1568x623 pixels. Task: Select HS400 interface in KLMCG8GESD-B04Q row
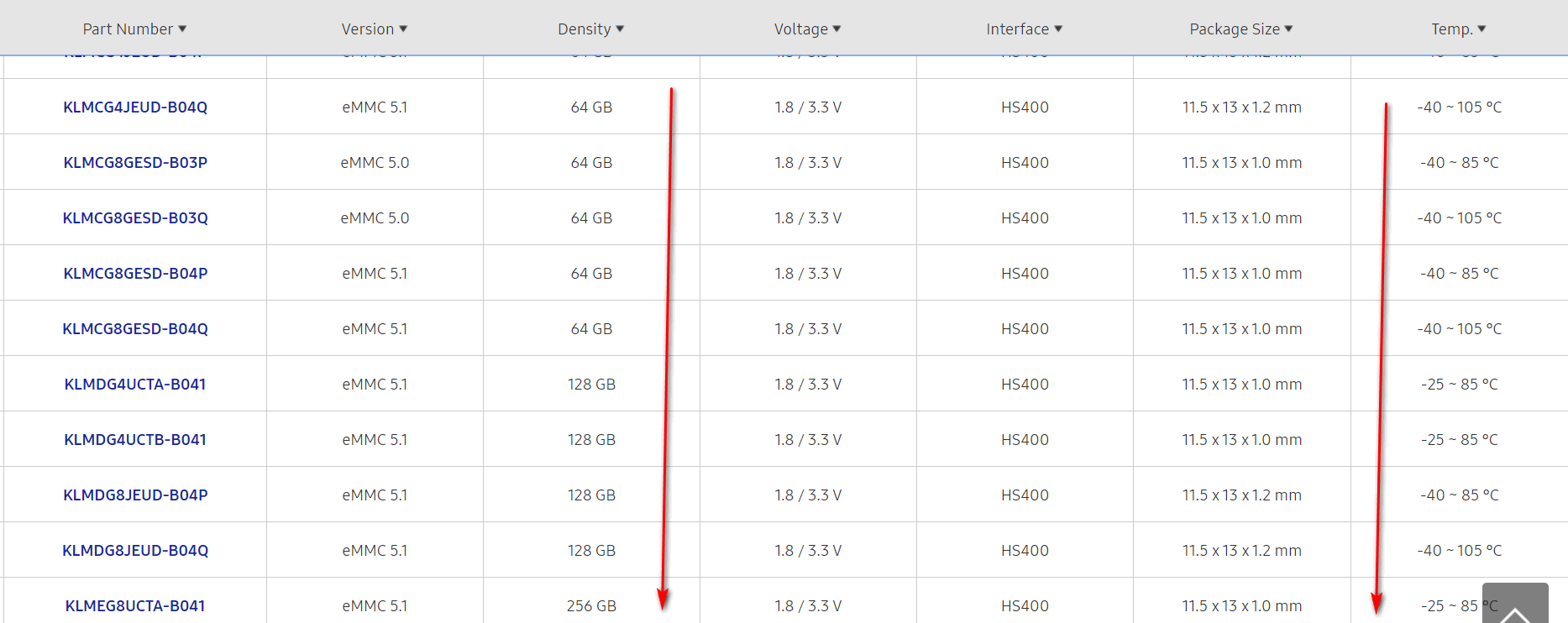tap(1025, 329)
